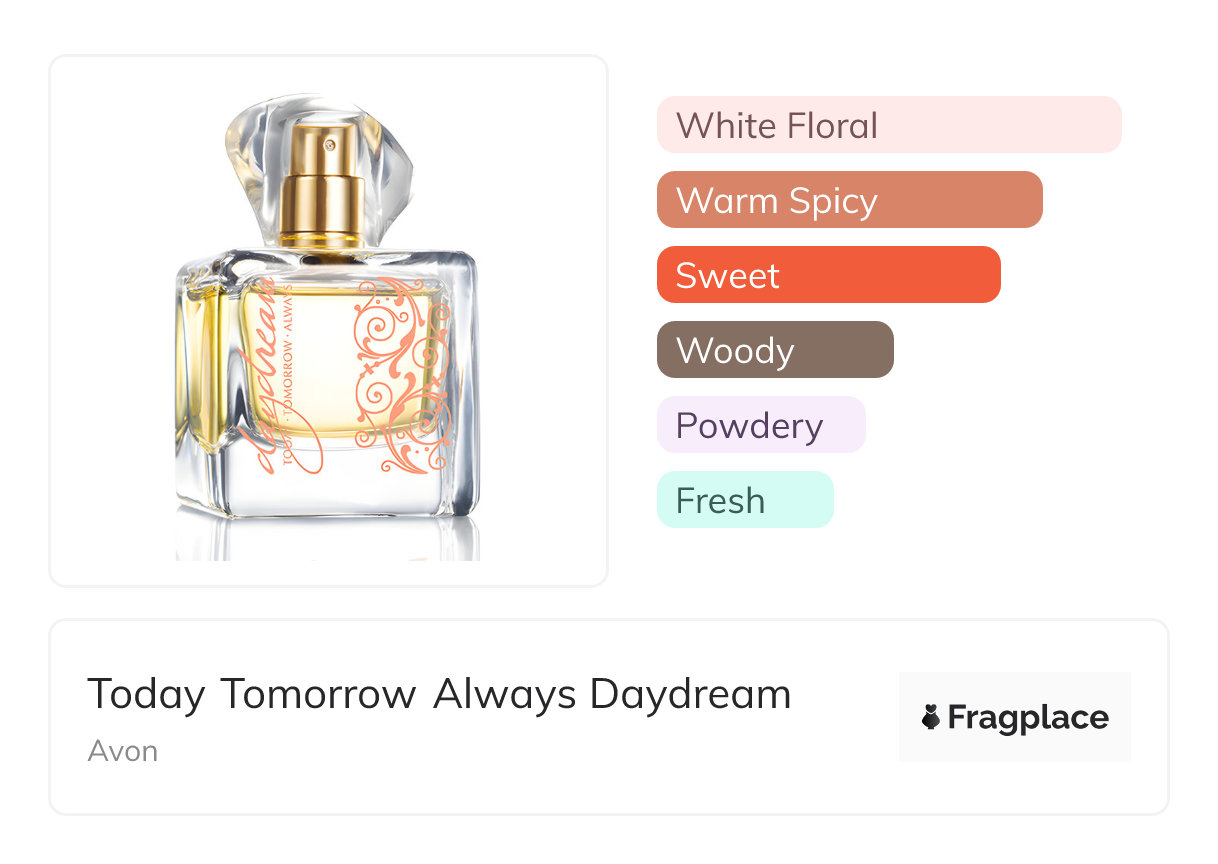This screenshot has height=864, width=1218.
Task: Click the bottle's reflection beneath its base
Action: tap(328, 540)
